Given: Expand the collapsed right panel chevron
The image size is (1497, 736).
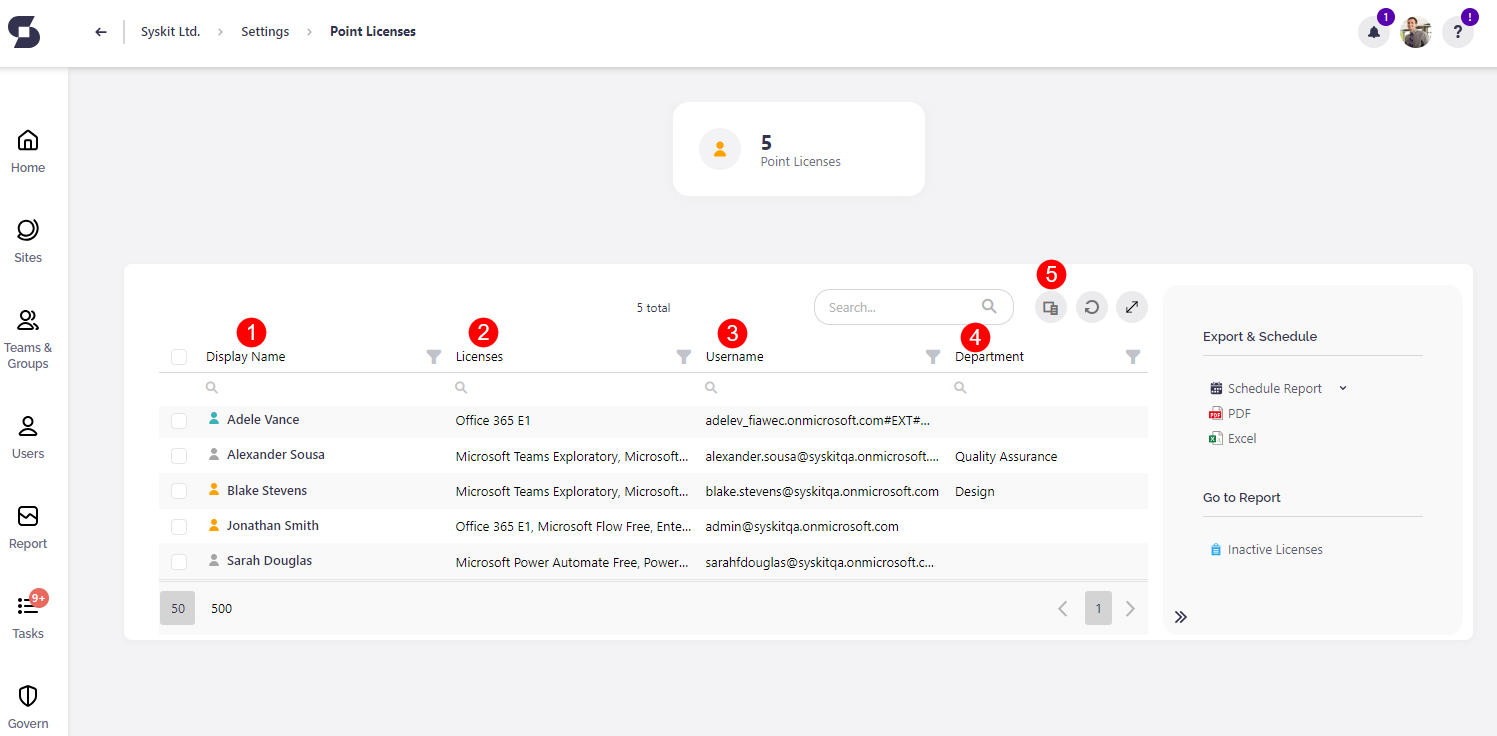Looking at the screenshot, I should click(x=1181, y=616).
